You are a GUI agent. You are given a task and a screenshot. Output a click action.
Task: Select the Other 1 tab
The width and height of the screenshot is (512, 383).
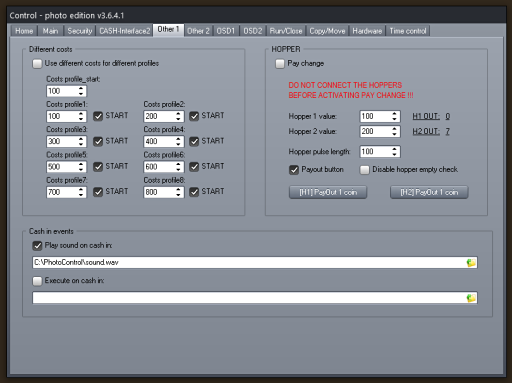(x=168, y=30)
